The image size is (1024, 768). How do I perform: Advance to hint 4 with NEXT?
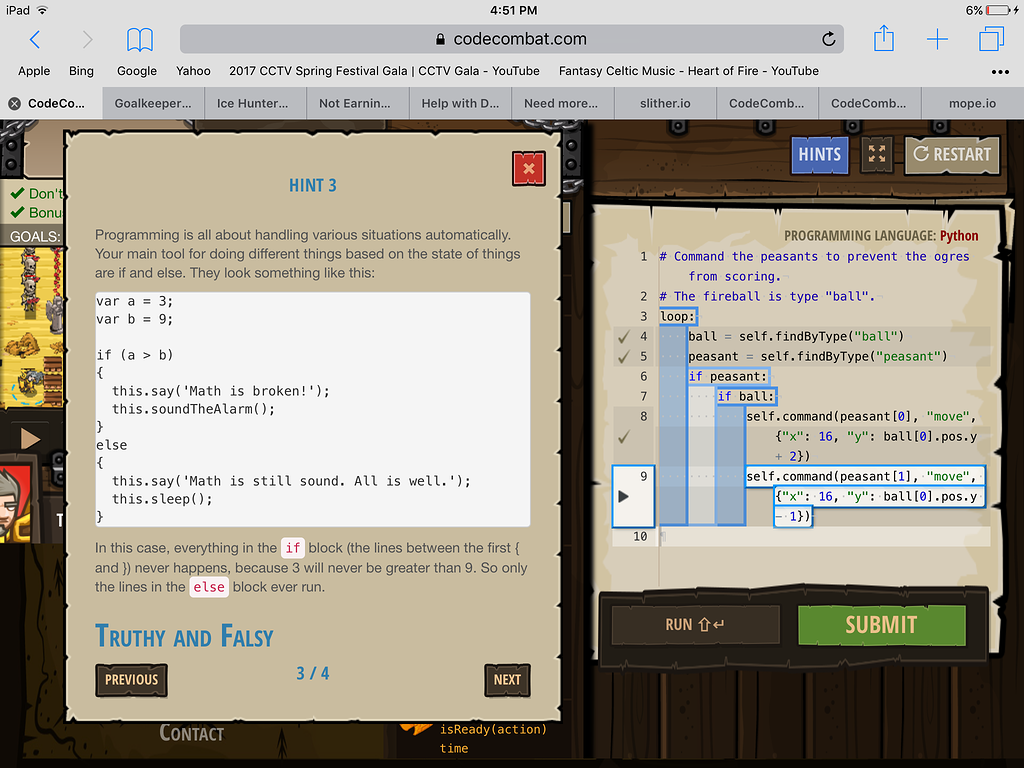[x=507, y=679]
